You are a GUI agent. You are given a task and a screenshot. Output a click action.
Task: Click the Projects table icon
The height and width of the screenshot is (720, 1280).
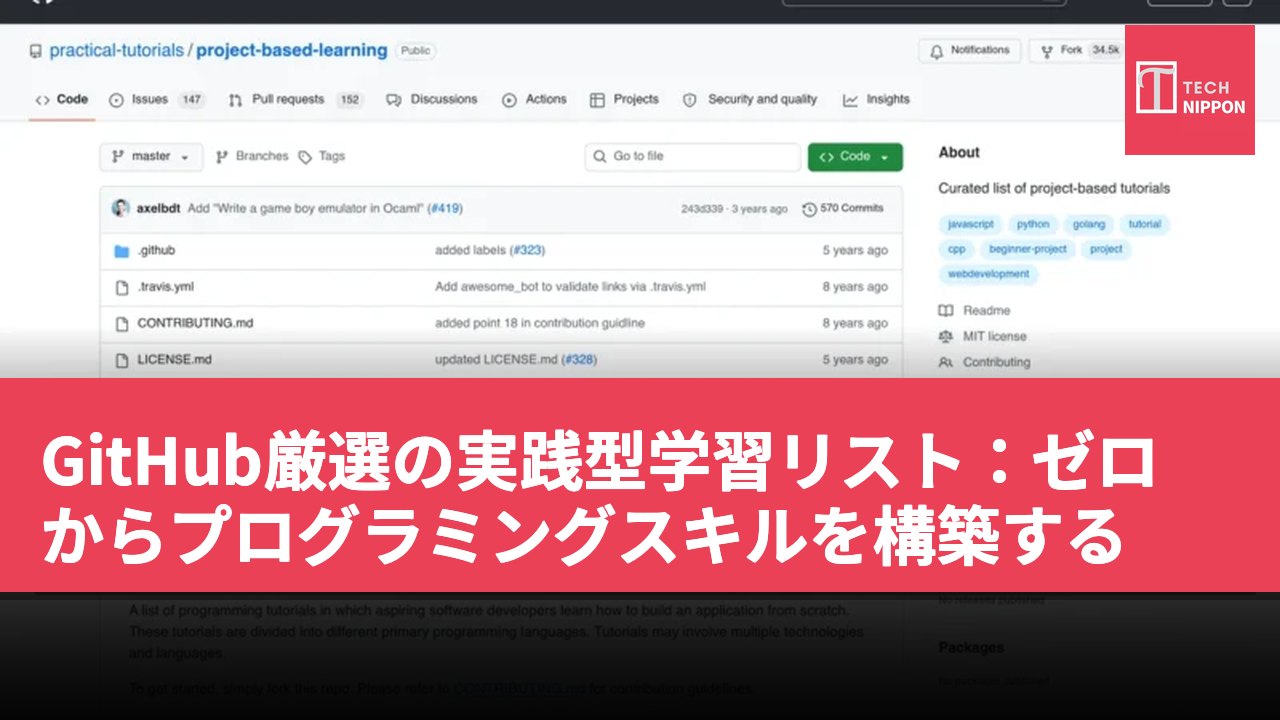click(x=597, y=100)
